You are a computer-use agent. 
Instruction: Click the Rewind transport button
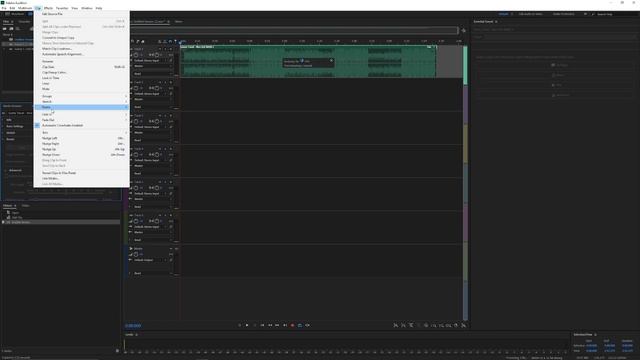[270, 325]
